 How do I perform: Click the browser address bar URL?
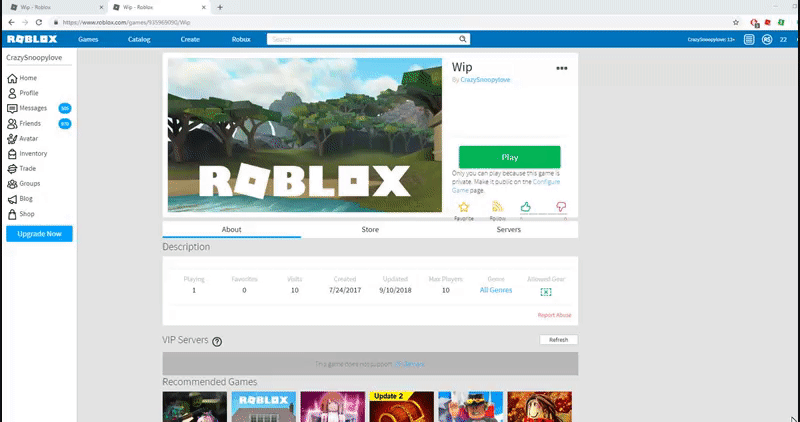(x=126, y=22)
